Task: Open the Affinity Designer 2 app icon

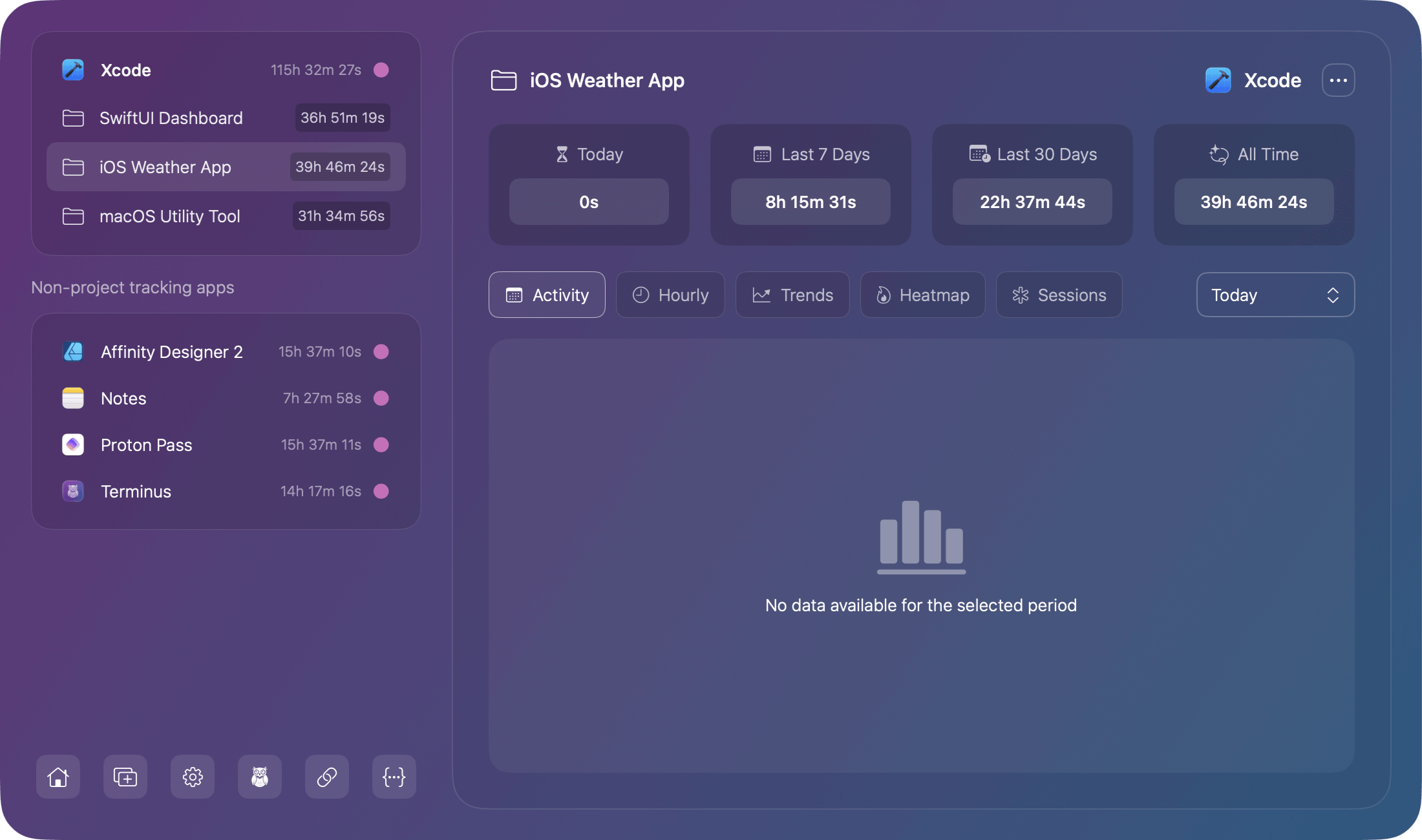Action: (72, 352)
